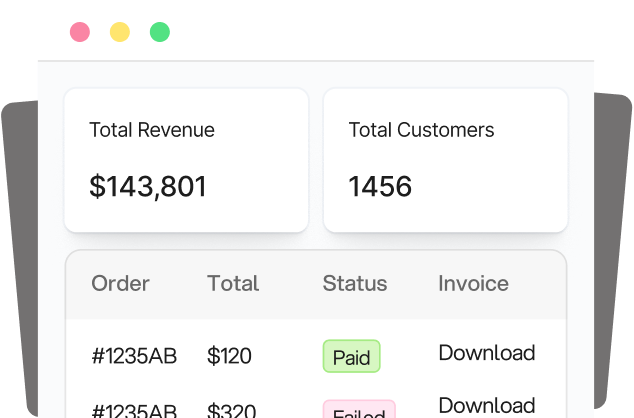
Task: Select the Total Customers card title
Action: [421, 130]
